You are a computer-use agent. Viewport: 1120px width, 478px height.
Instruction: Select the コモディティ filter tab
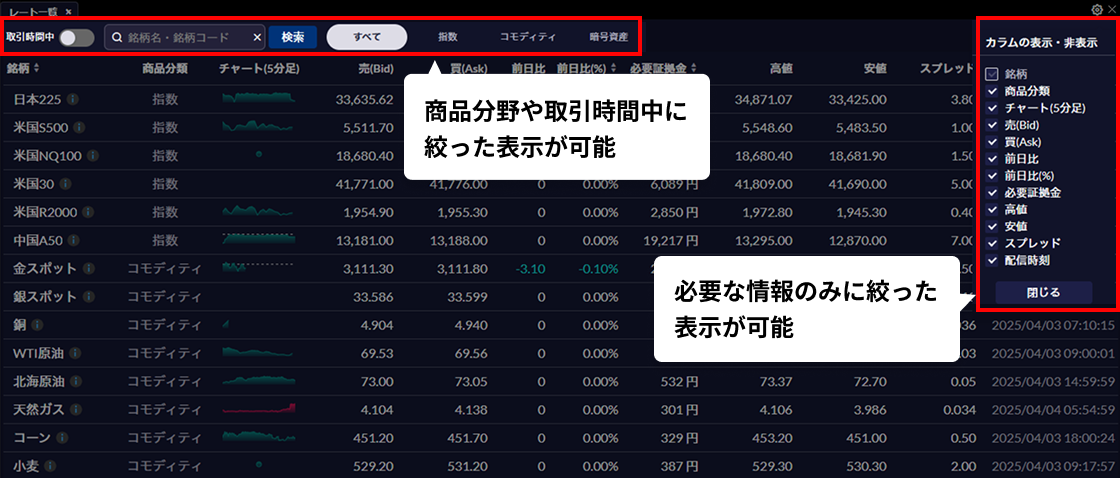pyautogui.click(x=527, y=37)
